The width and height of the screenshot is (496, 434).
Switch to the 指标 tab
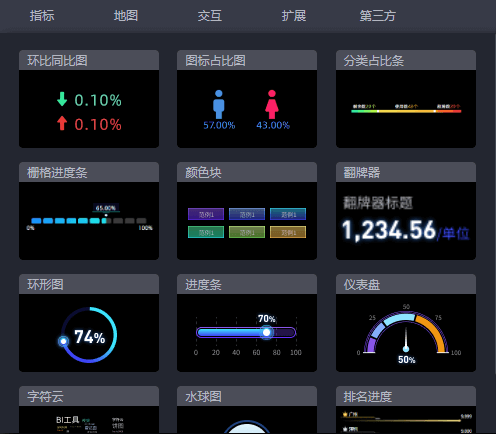coord(42,16)
